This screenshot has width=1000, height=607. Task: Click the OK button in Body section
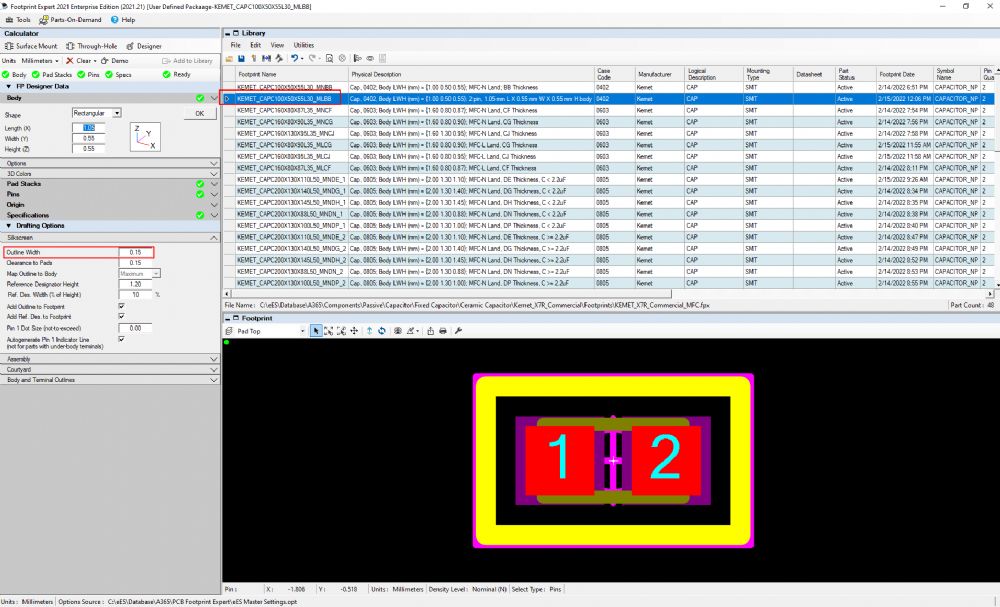200,113
